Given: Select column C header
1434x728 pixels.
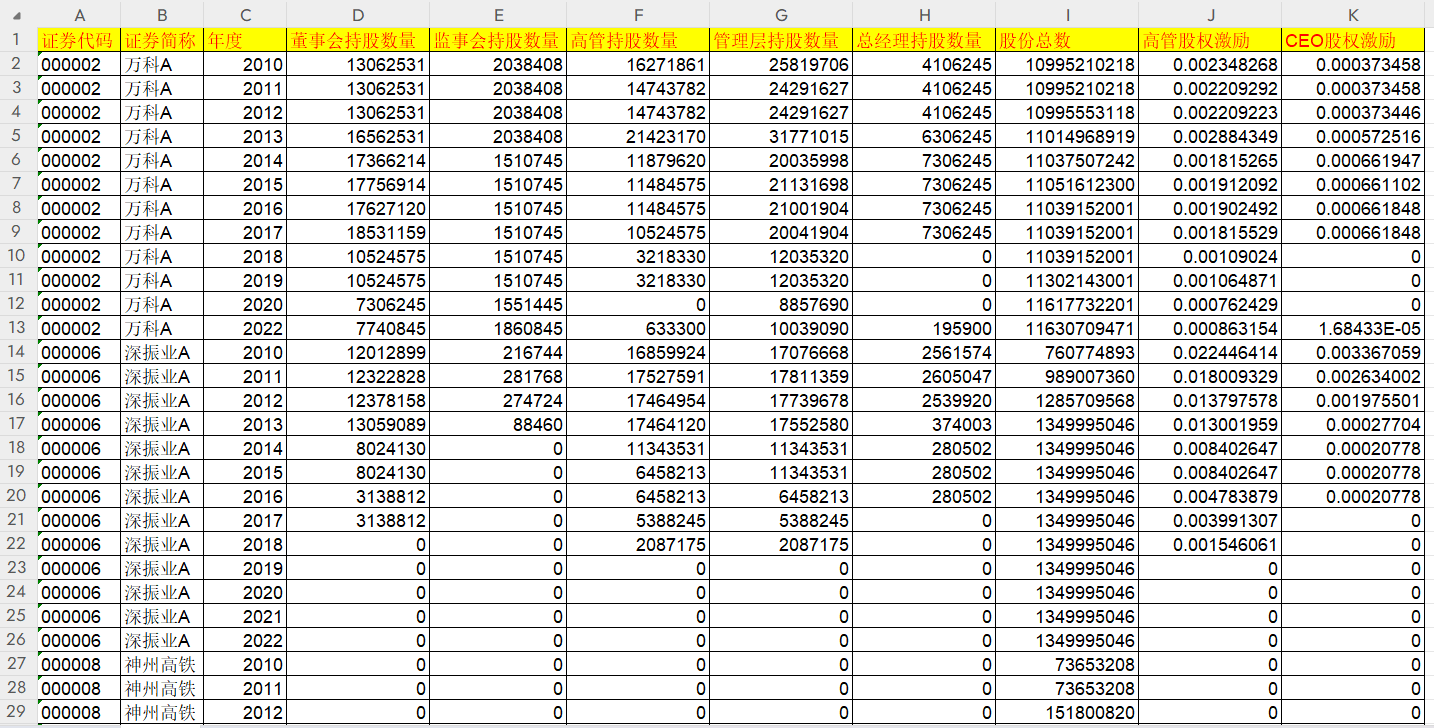Looking at the screenshot, I should [x=245, y=15].
